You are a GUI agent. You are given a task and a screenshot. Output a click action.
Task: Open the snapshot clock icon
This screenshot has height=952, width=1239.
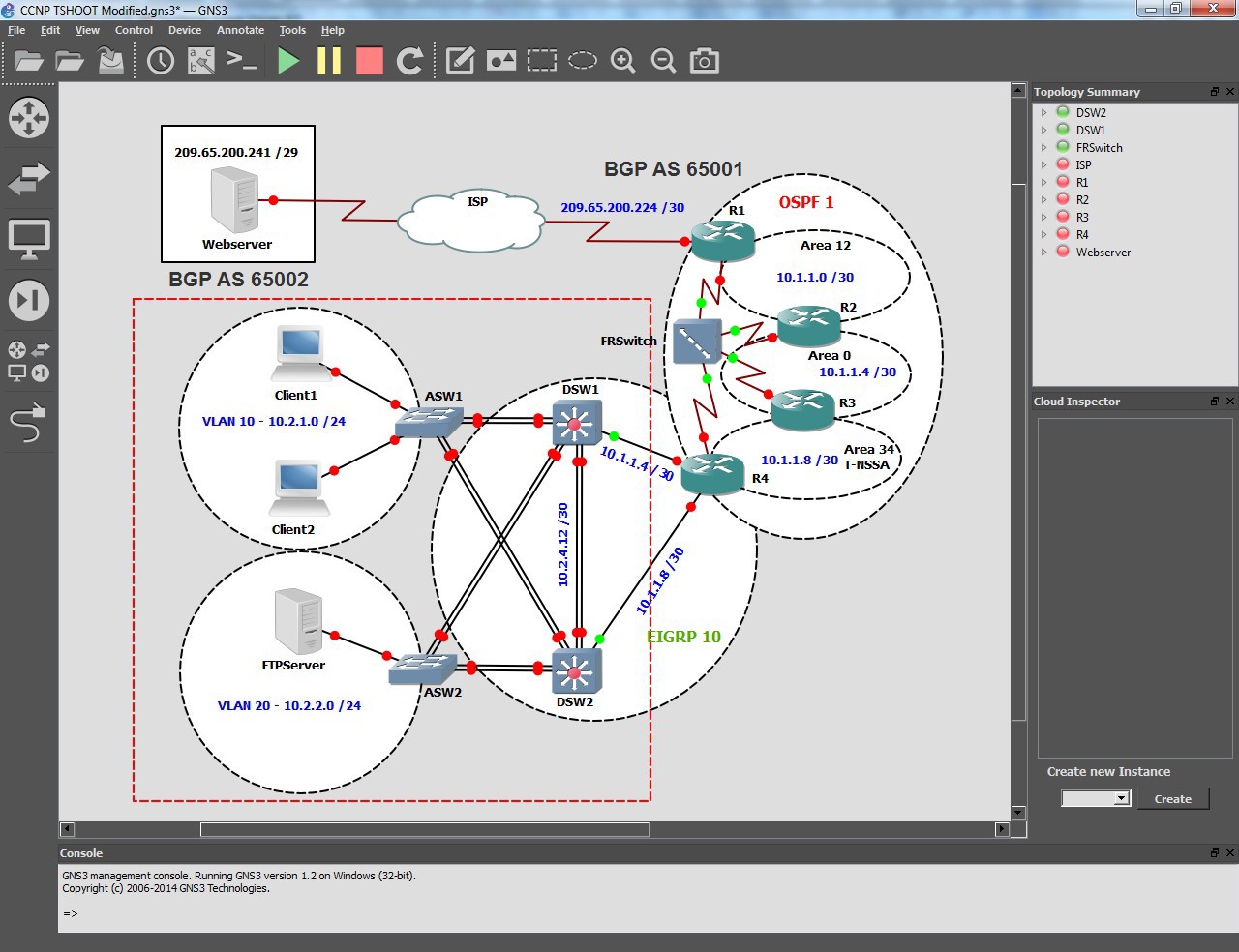tap(160, 61)
